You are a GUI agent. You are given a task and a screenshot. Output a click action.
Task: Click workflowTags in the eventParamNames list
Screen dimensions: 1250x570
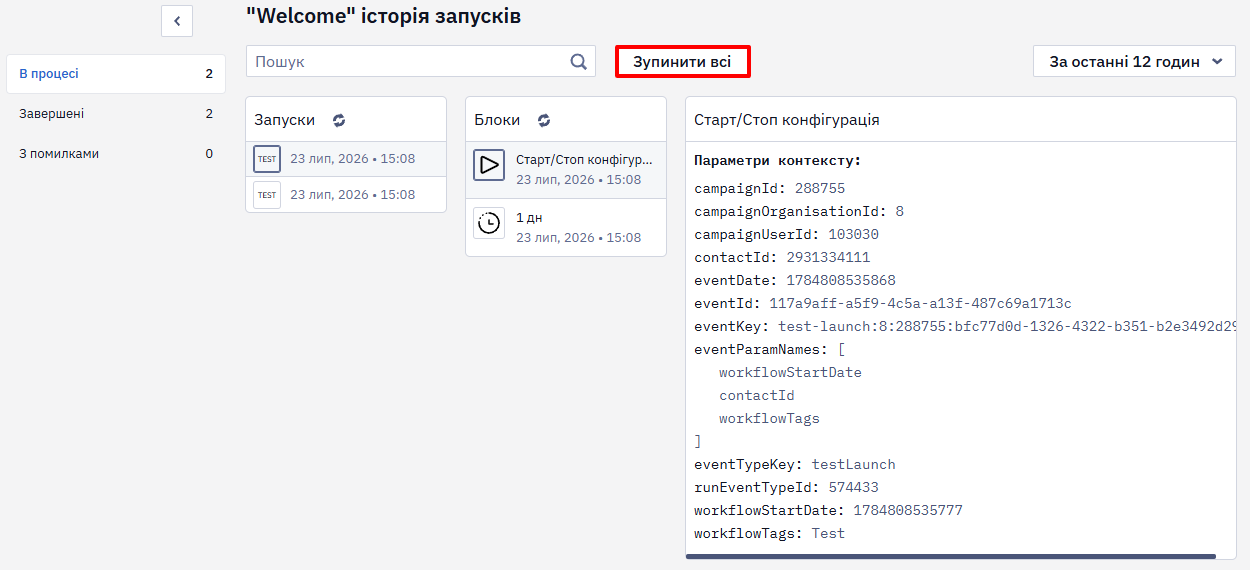coord(769,418)
